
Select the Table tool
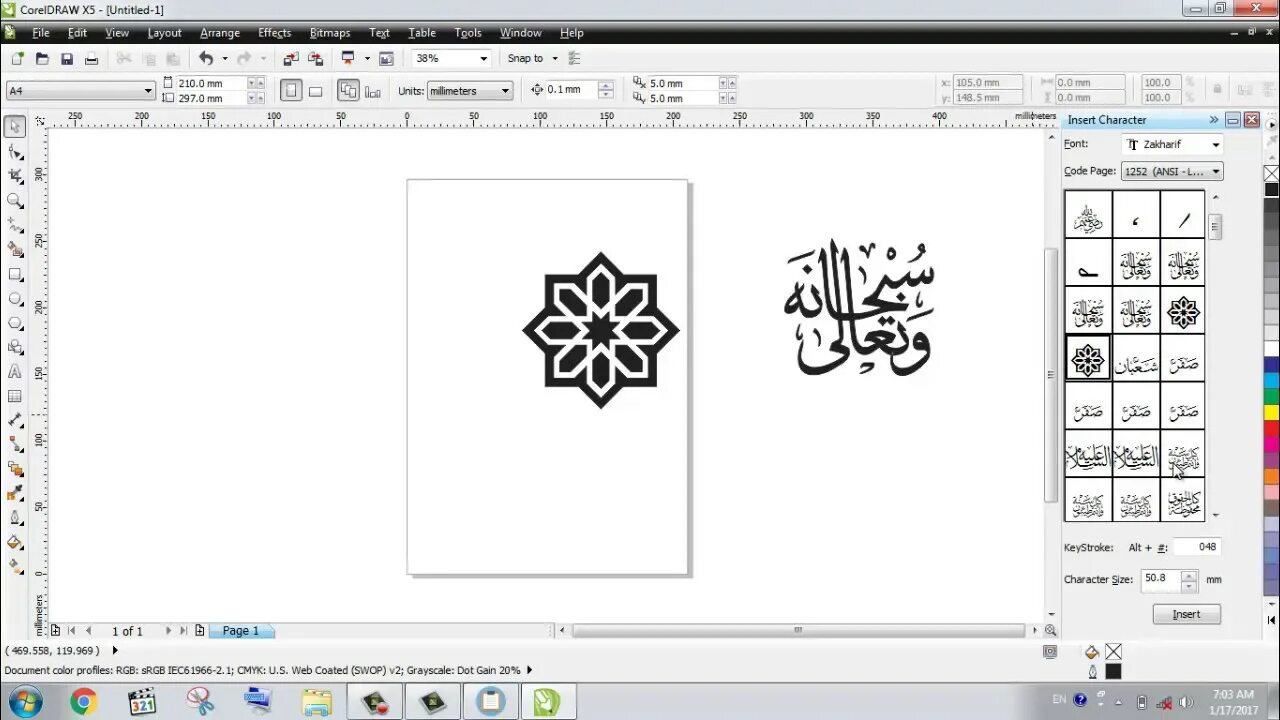[x=15, y=396]
